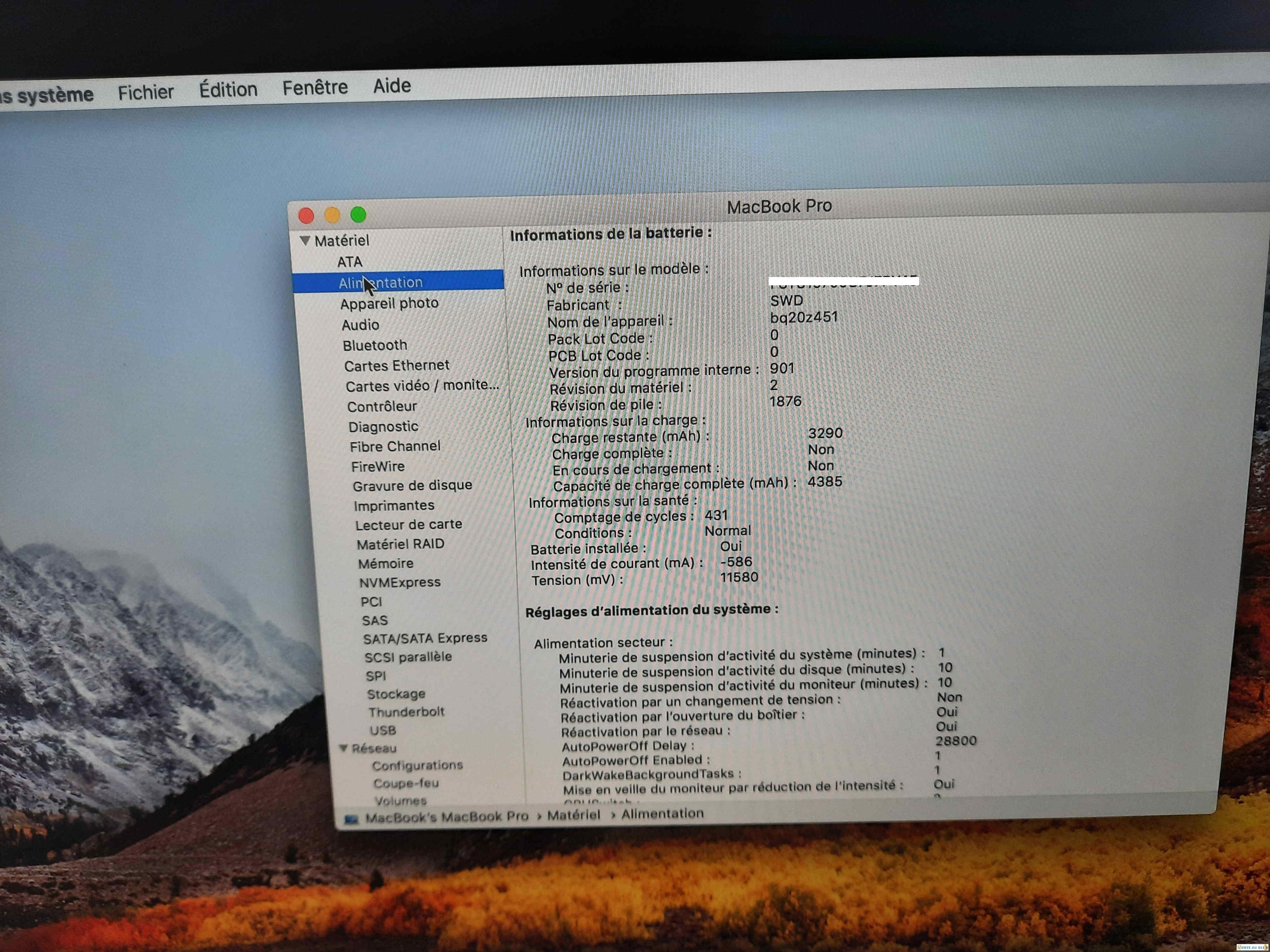Viewport: 1270px width, 952px height.
Task: Collapse the Matériel disclosure triangle
Action: (305, 241)
